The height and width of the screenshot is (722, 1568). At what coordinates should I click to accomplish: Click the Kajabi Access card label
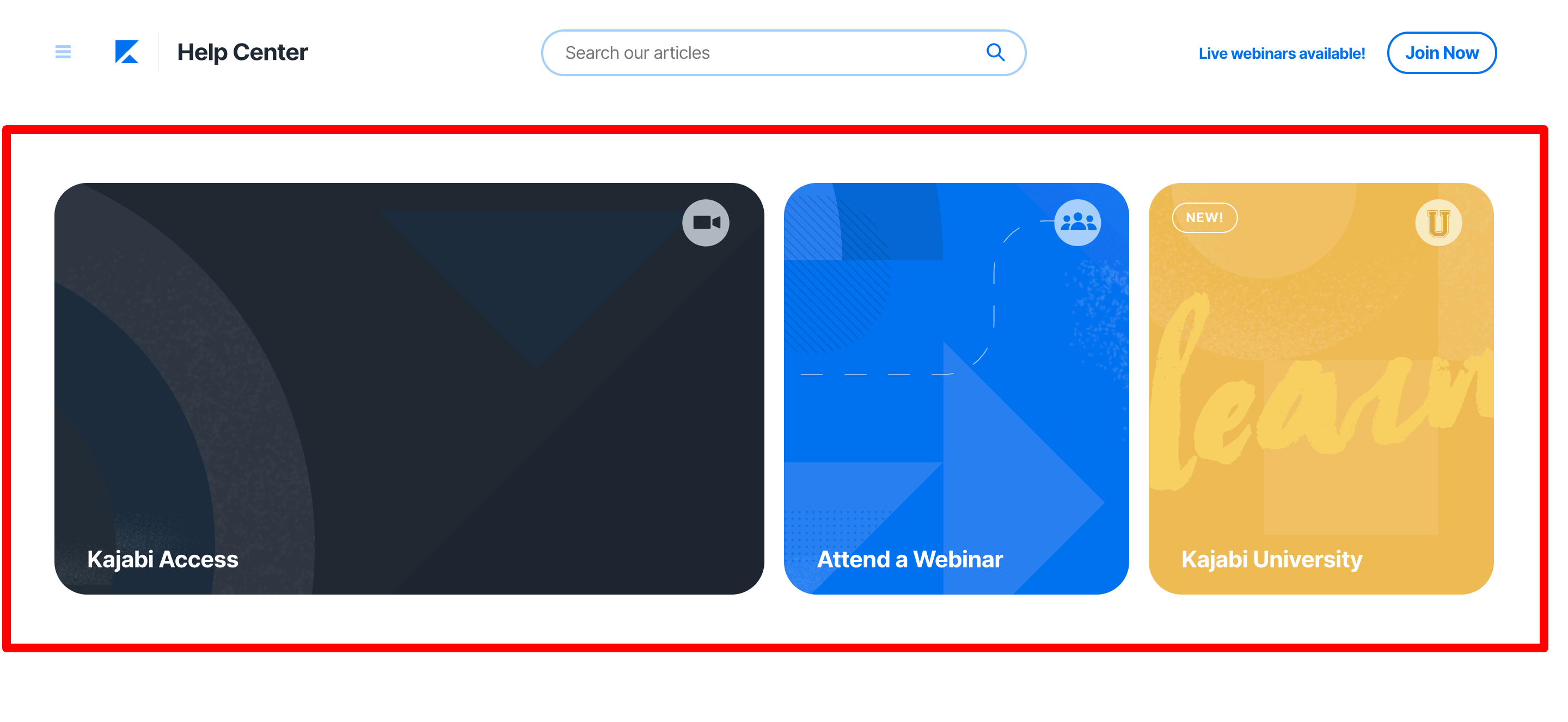coord(163,559)
